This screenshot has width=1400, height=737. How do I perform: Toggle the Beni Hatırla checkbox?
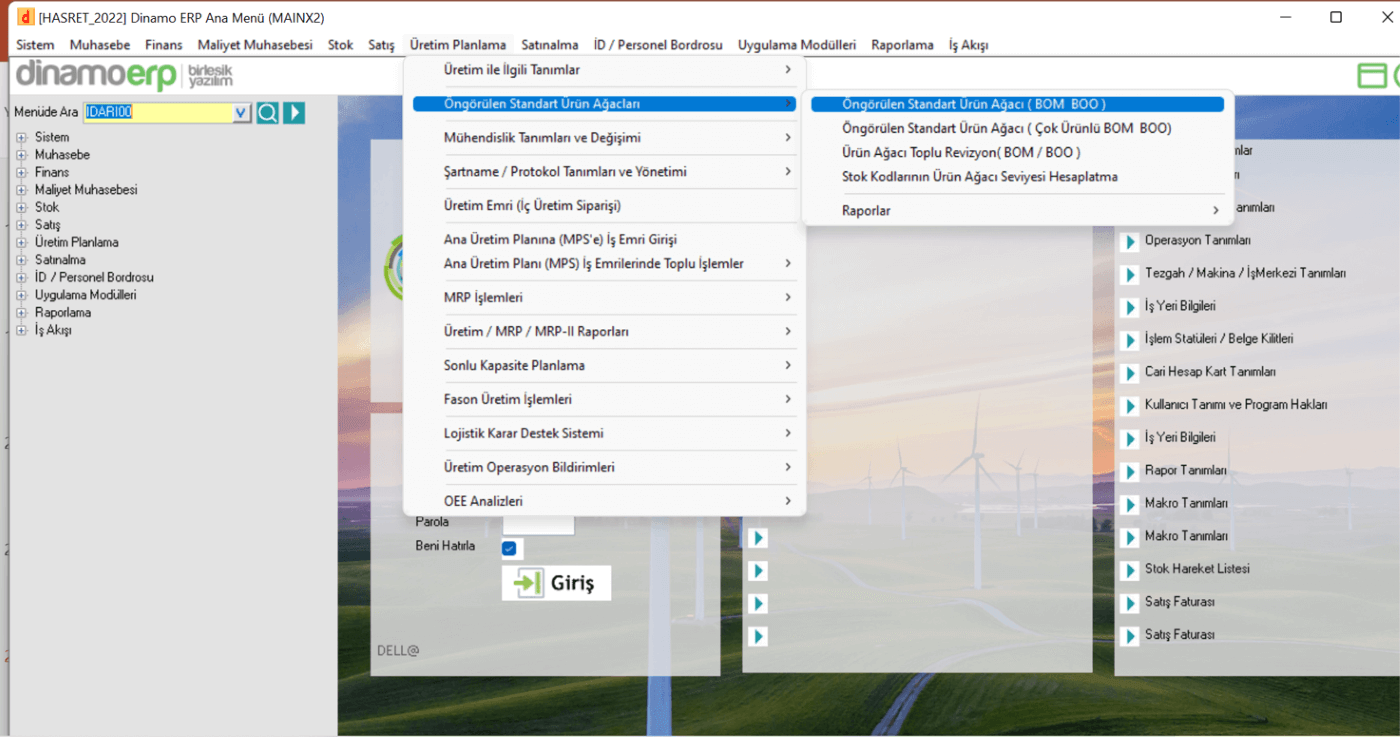coord(509,548)
